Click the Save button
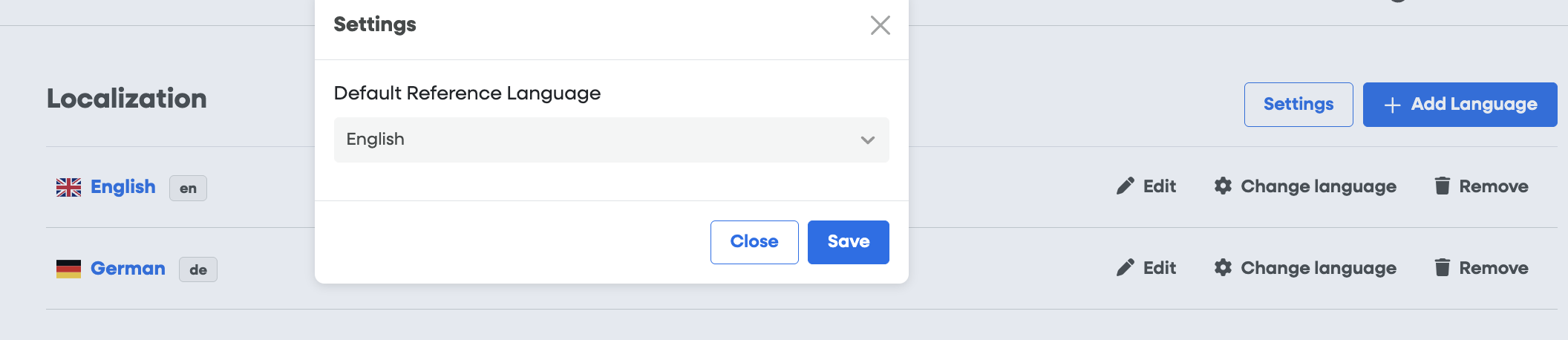This screenshot has height=340, width=1568. (848, 242)
